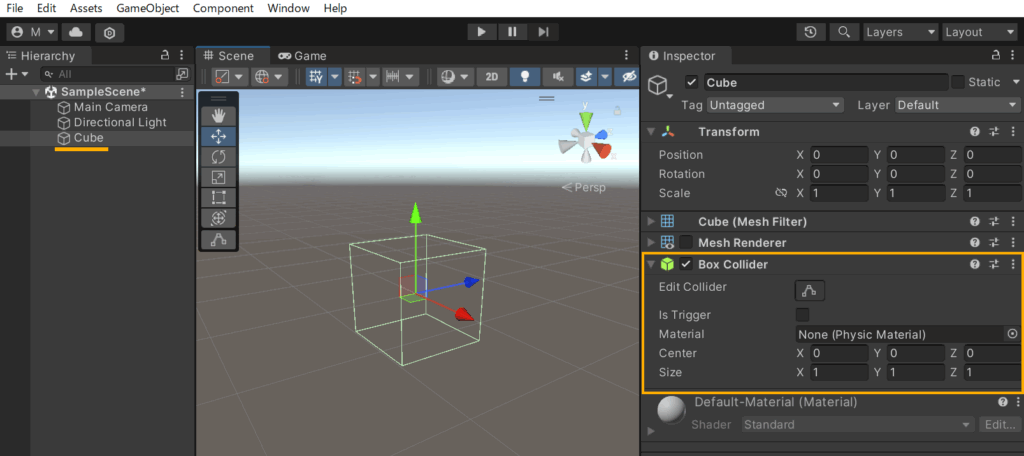The height and width of the screenshot is (456, 1024).
Task: Click the material Edit... button
Action: coord(999,425)
